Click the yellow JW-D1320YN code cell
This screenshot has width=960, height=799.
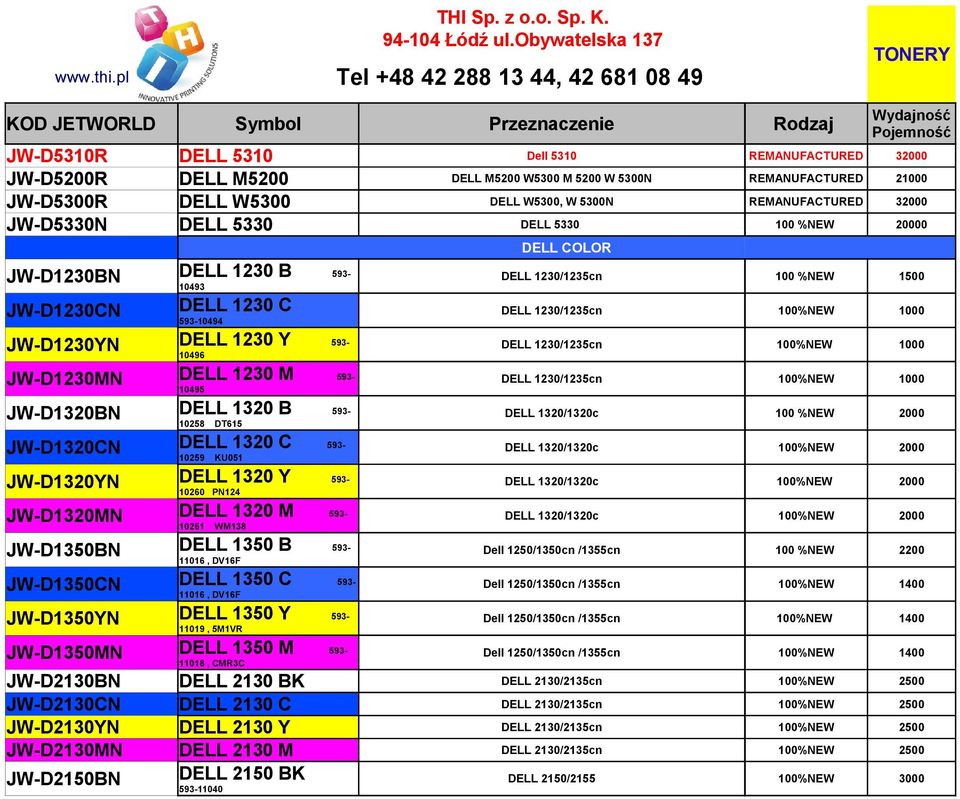click(x=91, y=481)
